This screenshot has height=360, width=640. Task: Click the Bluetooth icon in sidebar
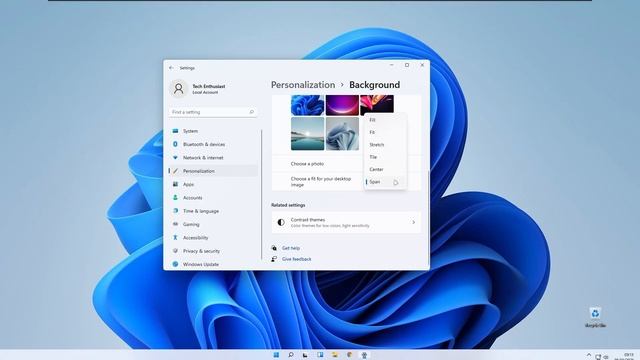coord(176,144)
